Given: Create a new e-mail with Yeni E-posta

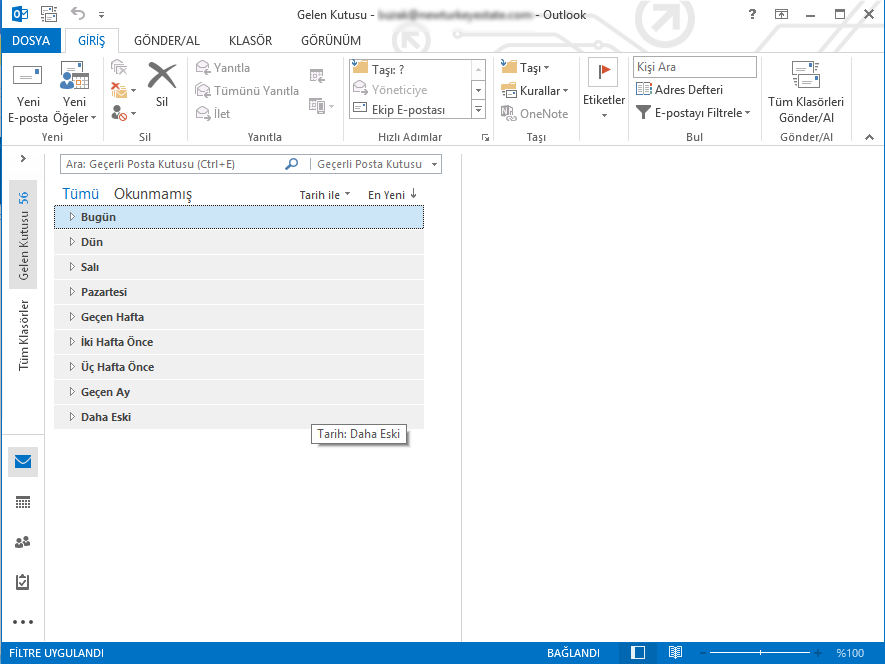Looking at the screenshot, I should coord(27,93).
